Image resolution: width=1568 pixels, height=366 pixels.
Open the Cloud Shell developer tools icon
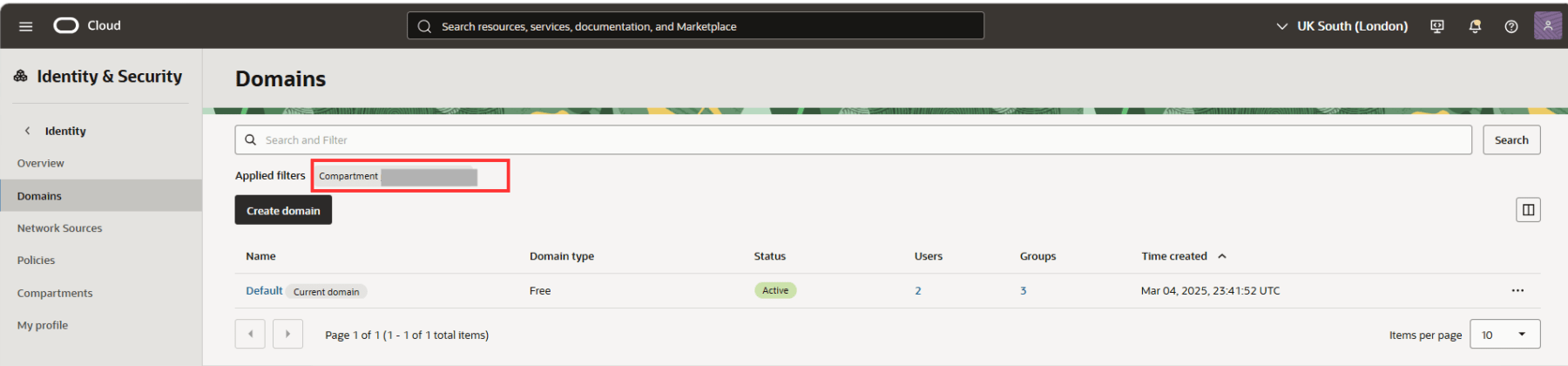[1437, 26]
